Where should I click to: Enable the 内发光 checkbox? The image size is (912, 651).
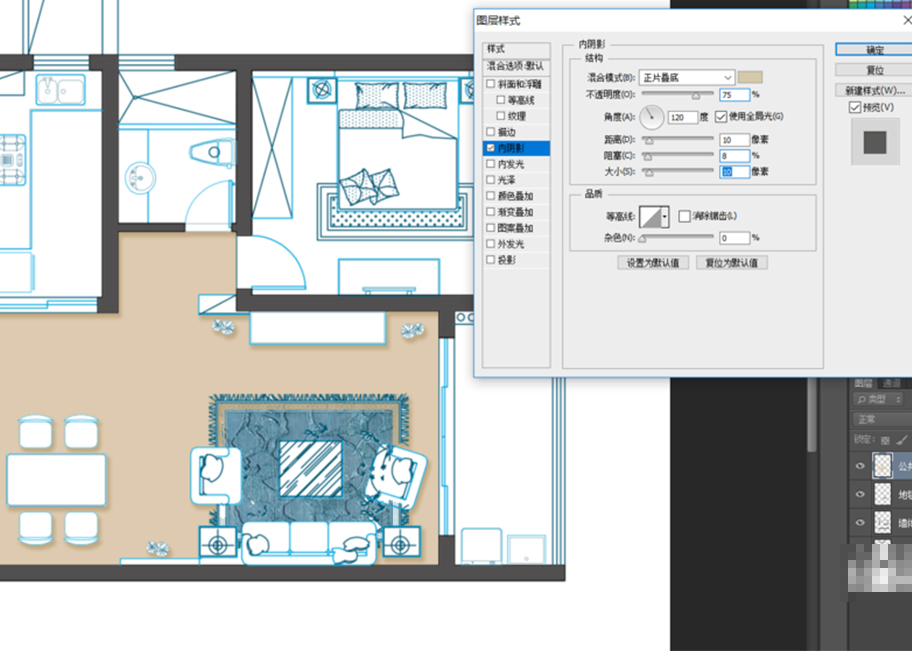tap(491, 164)
